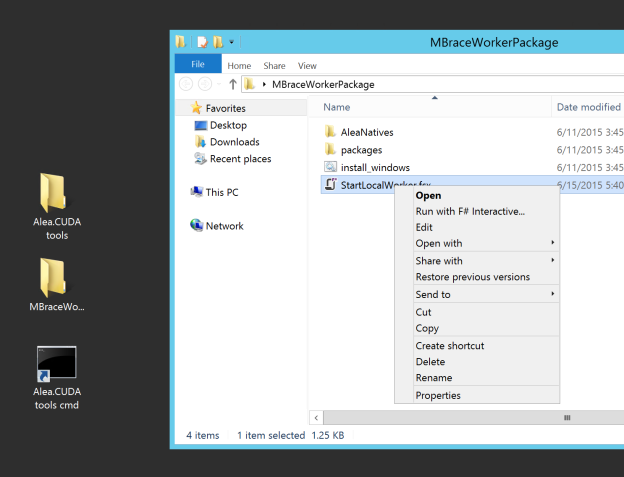Open the Alea.CUDA tools desktop folder
This screenshot has height=477, width=624.
tap(57, 206)
